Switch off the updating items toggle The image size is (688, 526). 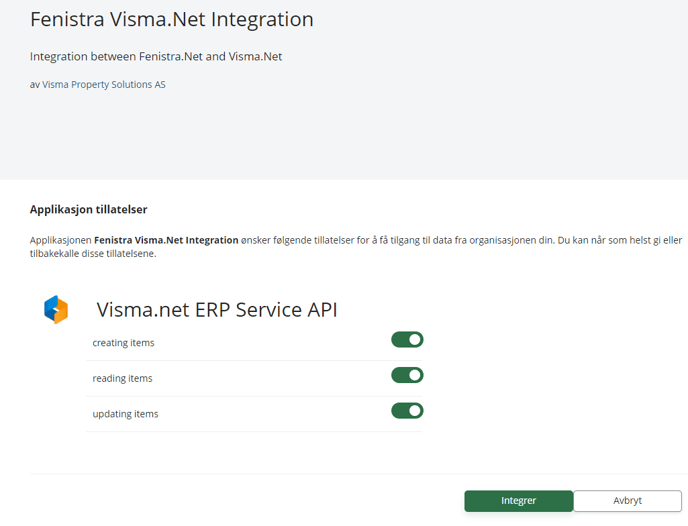pyautogui.click(x=407, y=411)
